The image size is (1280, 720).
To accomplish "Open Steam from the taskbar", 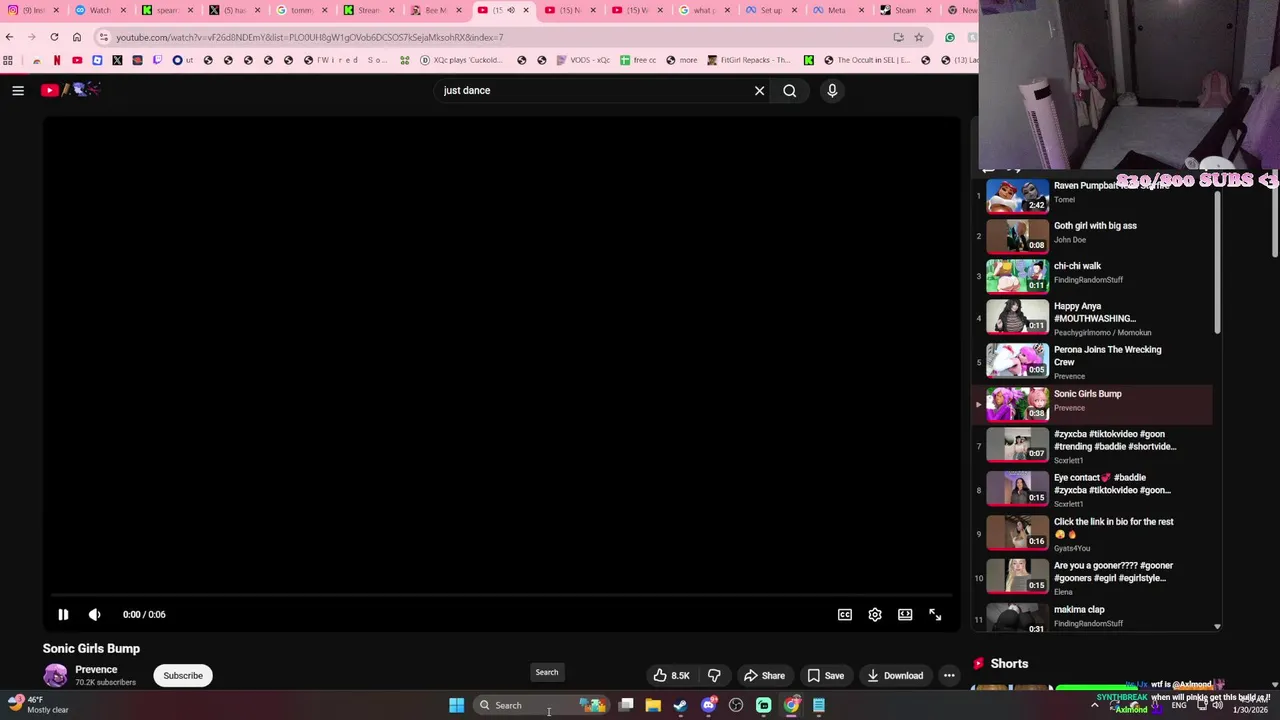I will pyautogui.click(x=681, y=705).
